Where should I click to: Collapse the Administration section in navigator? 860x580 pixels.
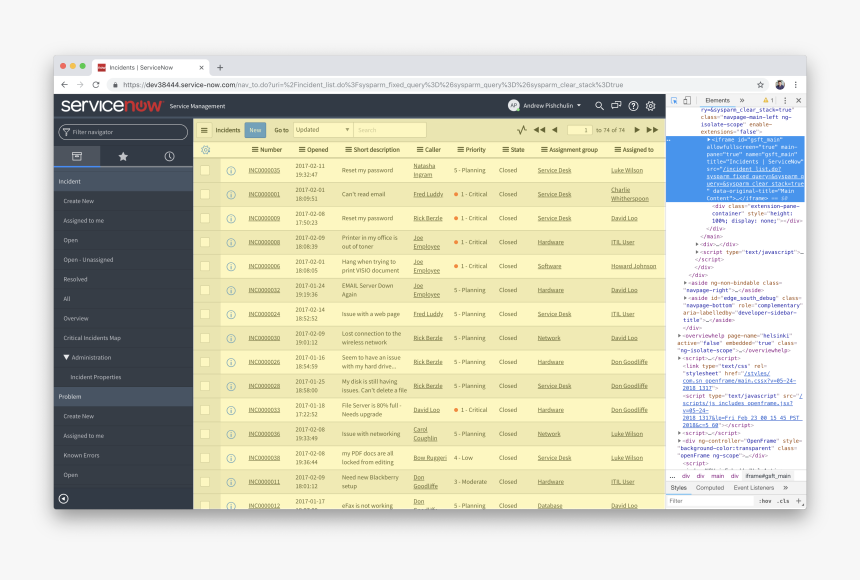click(x=67, y=357)
